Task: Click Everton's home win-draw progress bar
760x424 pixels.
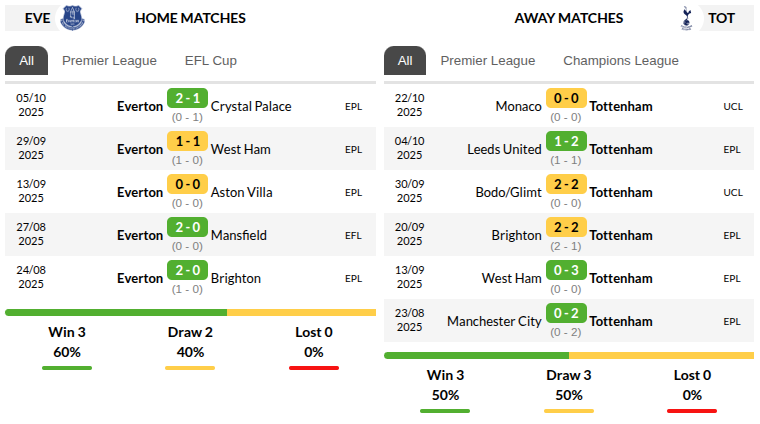Action: pos(190,312)
